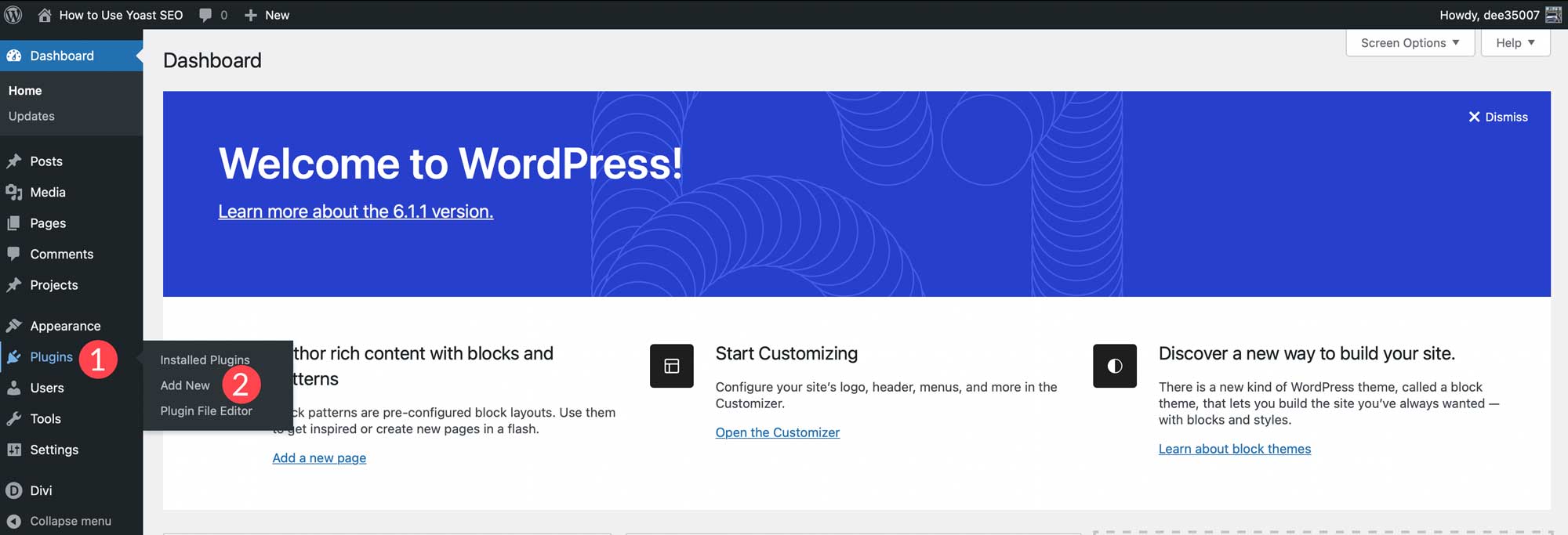Click Discover a new way heading
This screenshot has width=1568, height=535.
coord(1307,353)
